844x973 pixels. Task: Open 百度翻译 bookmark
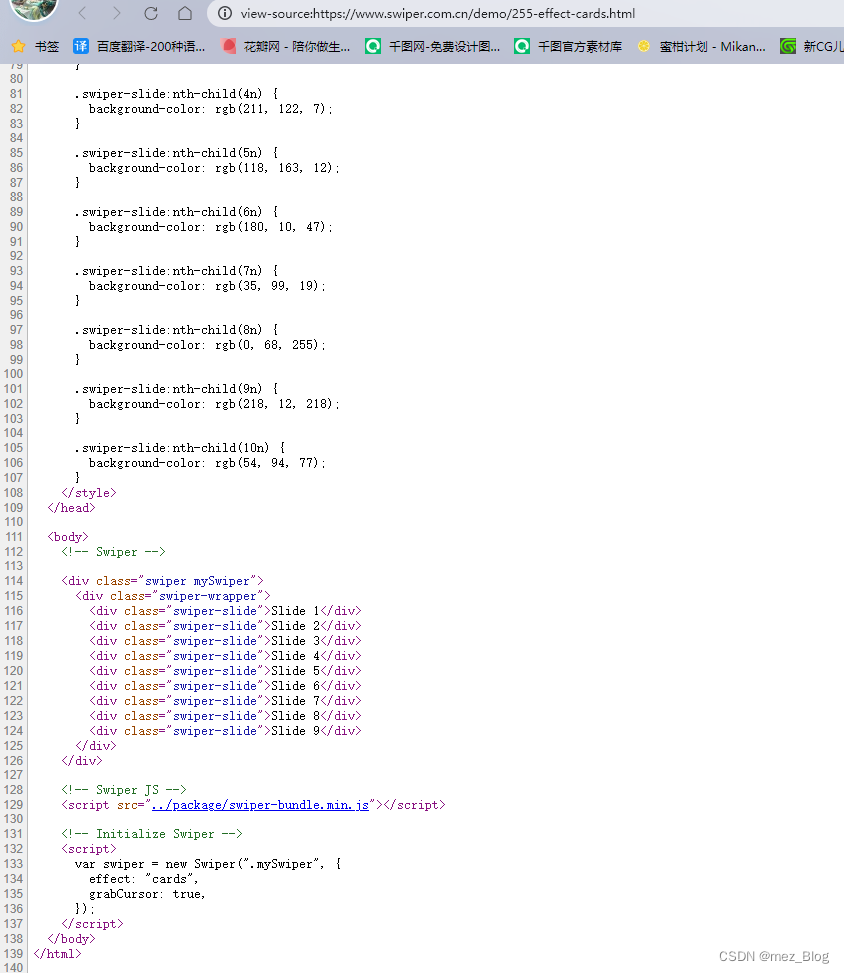tap(140, 47)
